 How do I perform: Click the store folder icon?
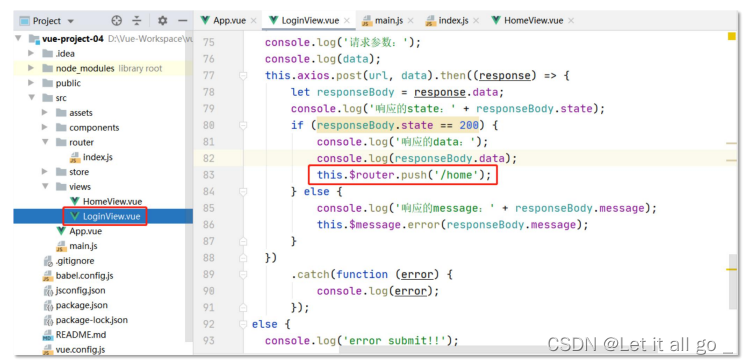(x=61, y=172)
